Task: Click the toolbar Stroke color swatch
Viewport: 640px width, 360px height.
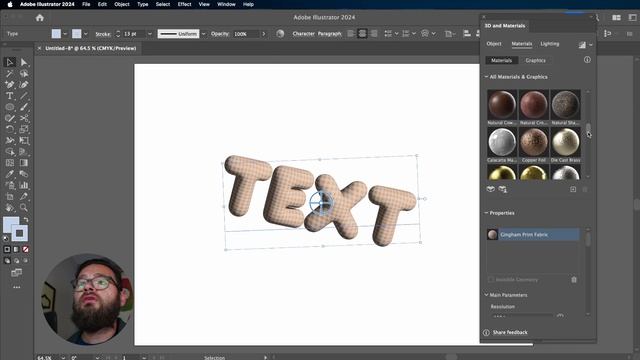Action: (x=19, y=233)
